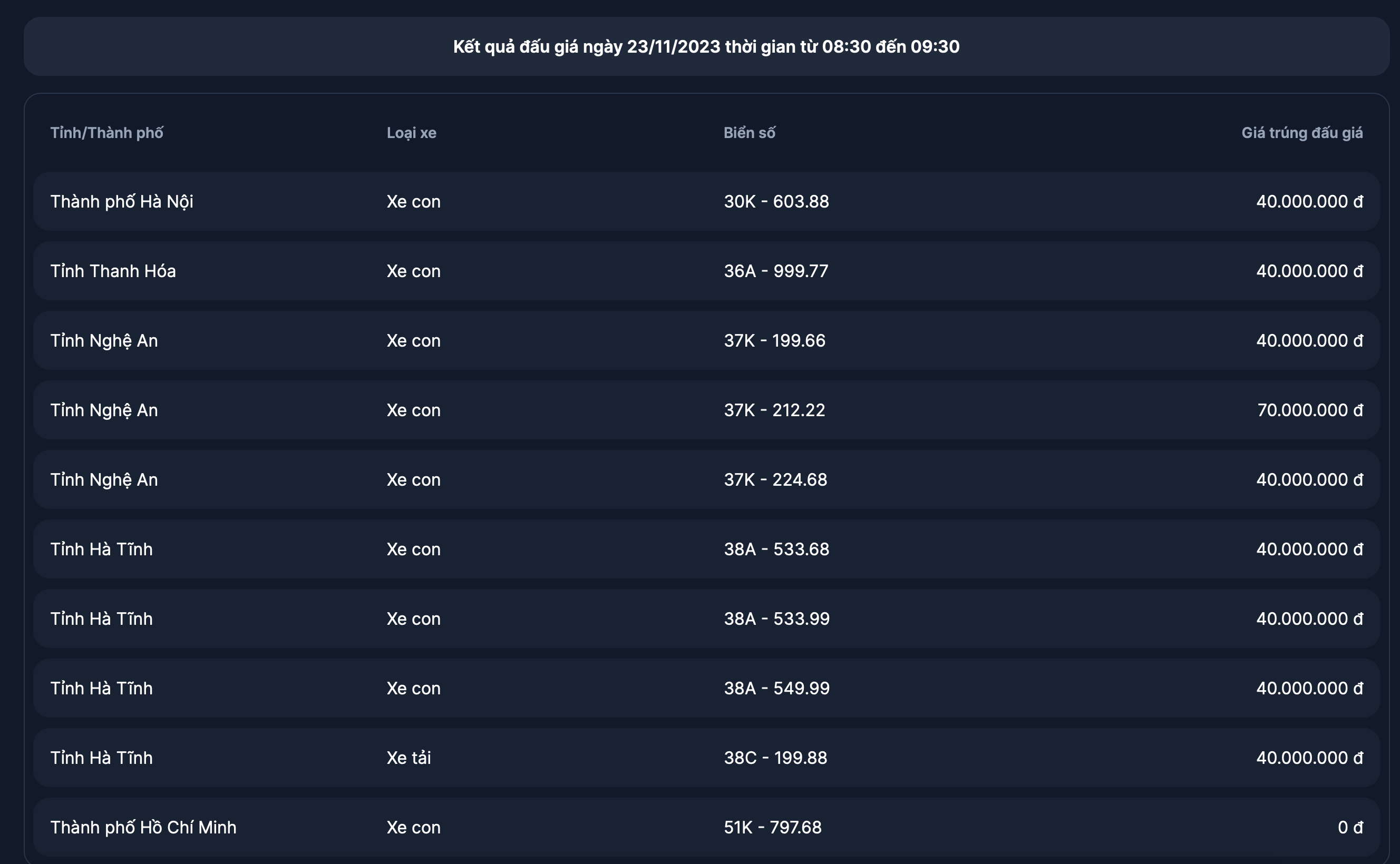Click the Giá trúng đấu giá header
Image resolution: width=1400 pixels, height=864 pixels.
point(1301,133)
